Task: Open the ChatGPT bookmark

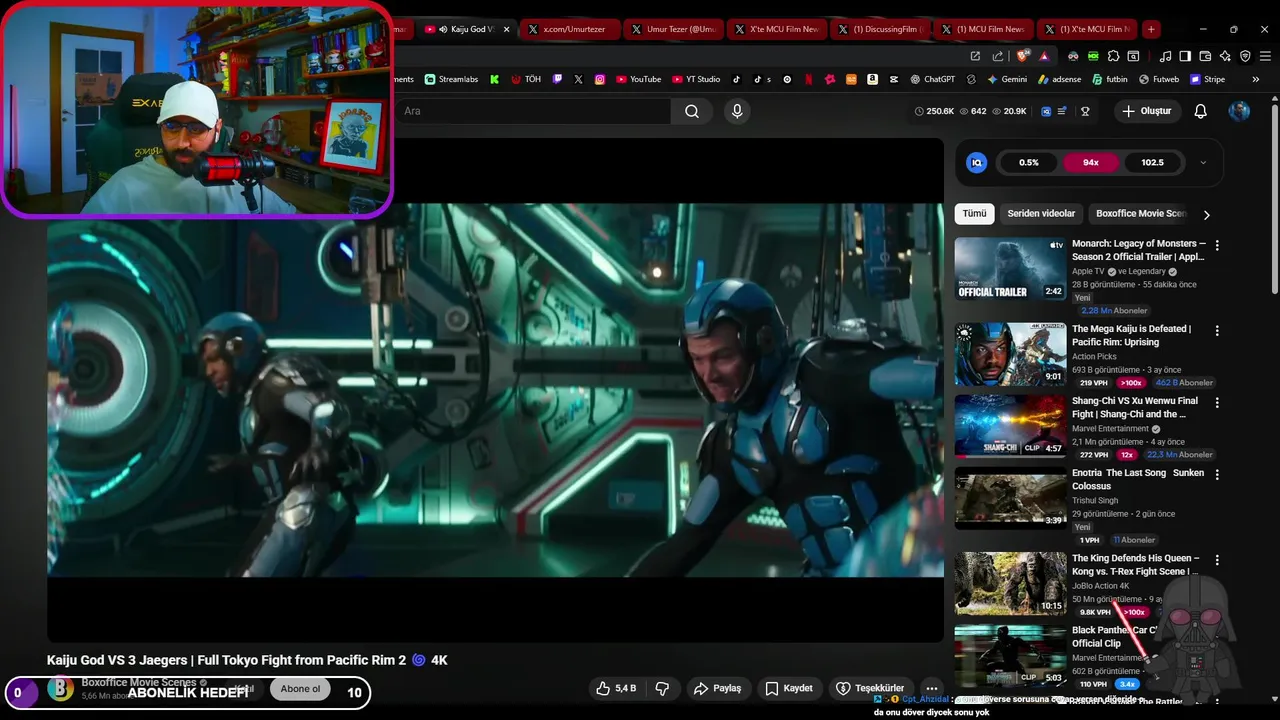Action: tap(932, 79)
